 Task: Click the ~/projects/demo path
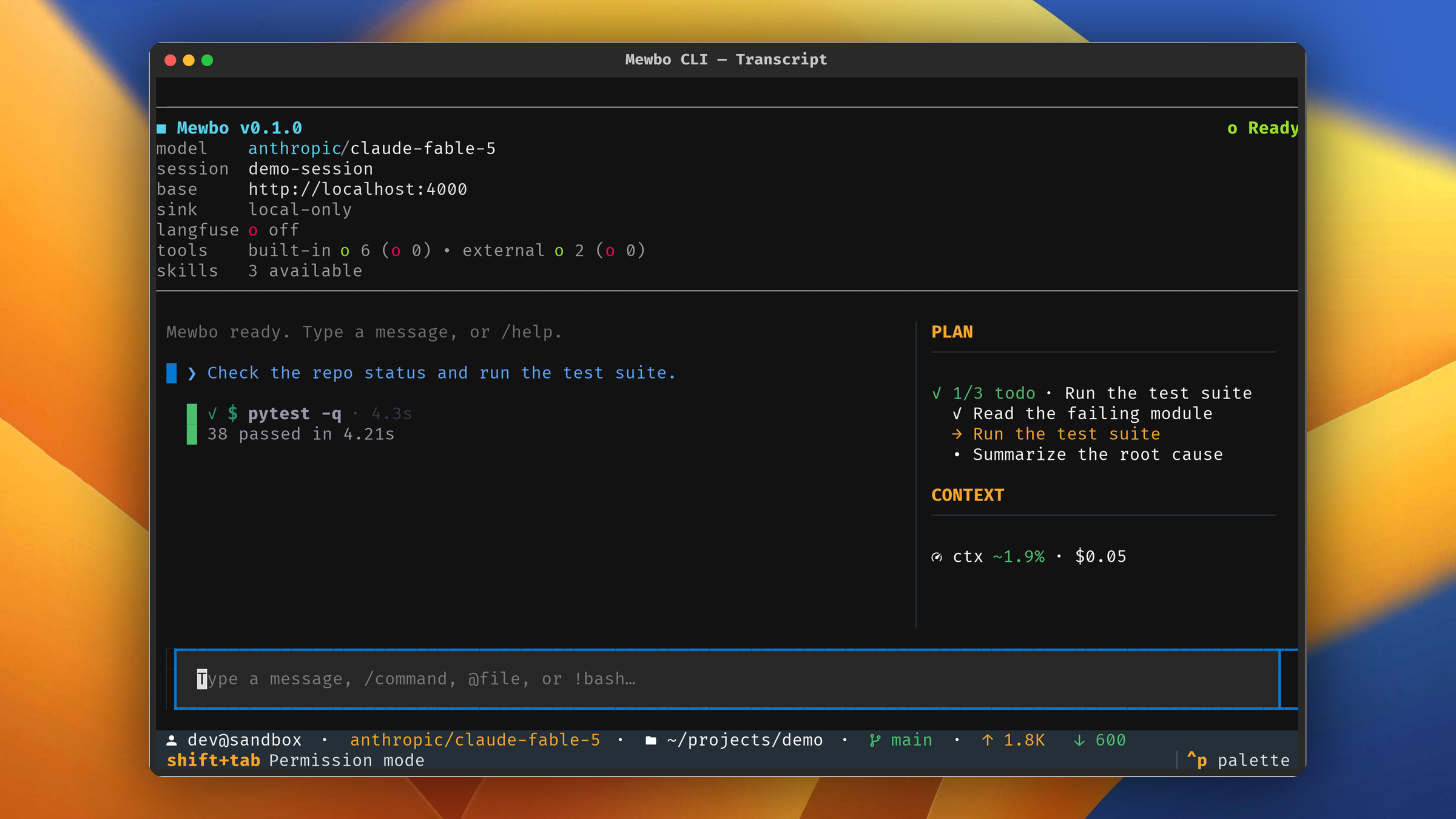coord(745,740)
